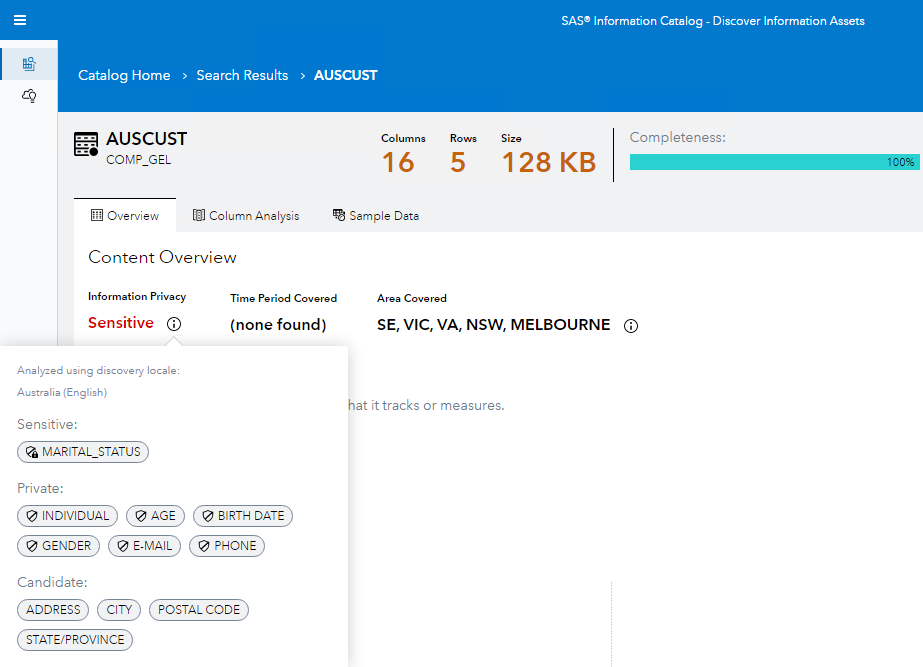Click the SE, VIC, VA, NSW, MELBOURNE text
This screenshot has width=923, height=667.
493,324
